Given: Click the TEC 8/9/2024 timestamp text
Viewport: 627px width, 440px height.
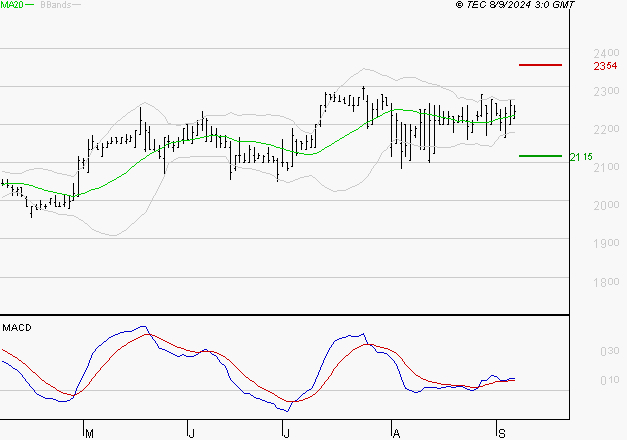Looking at the screenshot, I should point(515,5).
